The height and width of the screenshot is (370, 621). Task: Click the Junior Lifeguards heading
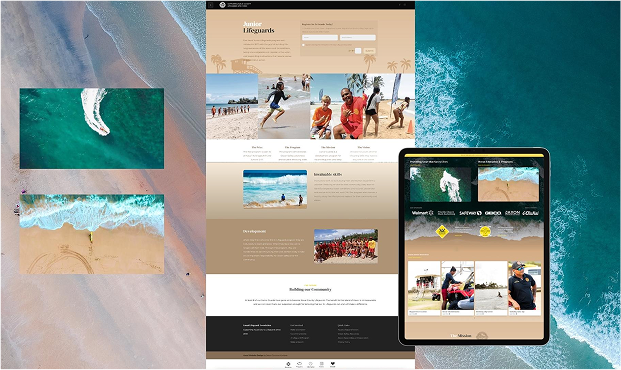(259, 27)
